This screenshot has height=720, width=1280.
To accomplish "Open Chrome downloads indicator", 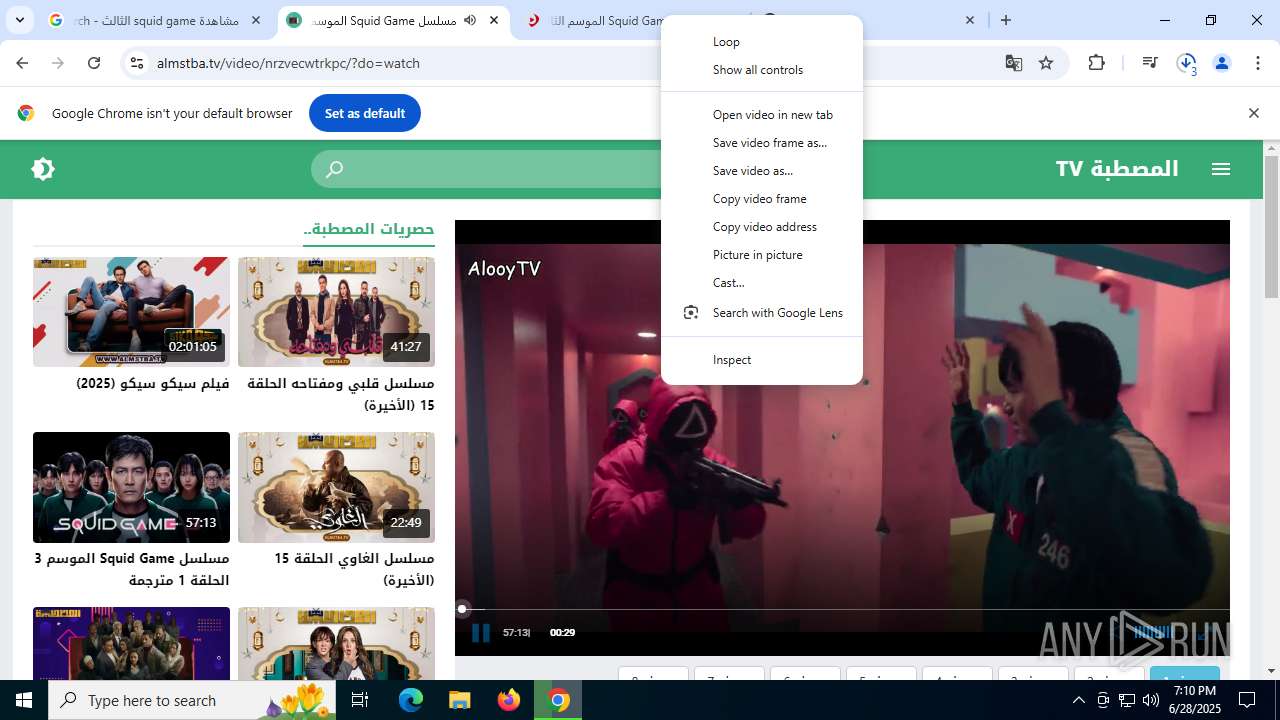I will [1187, 63].
